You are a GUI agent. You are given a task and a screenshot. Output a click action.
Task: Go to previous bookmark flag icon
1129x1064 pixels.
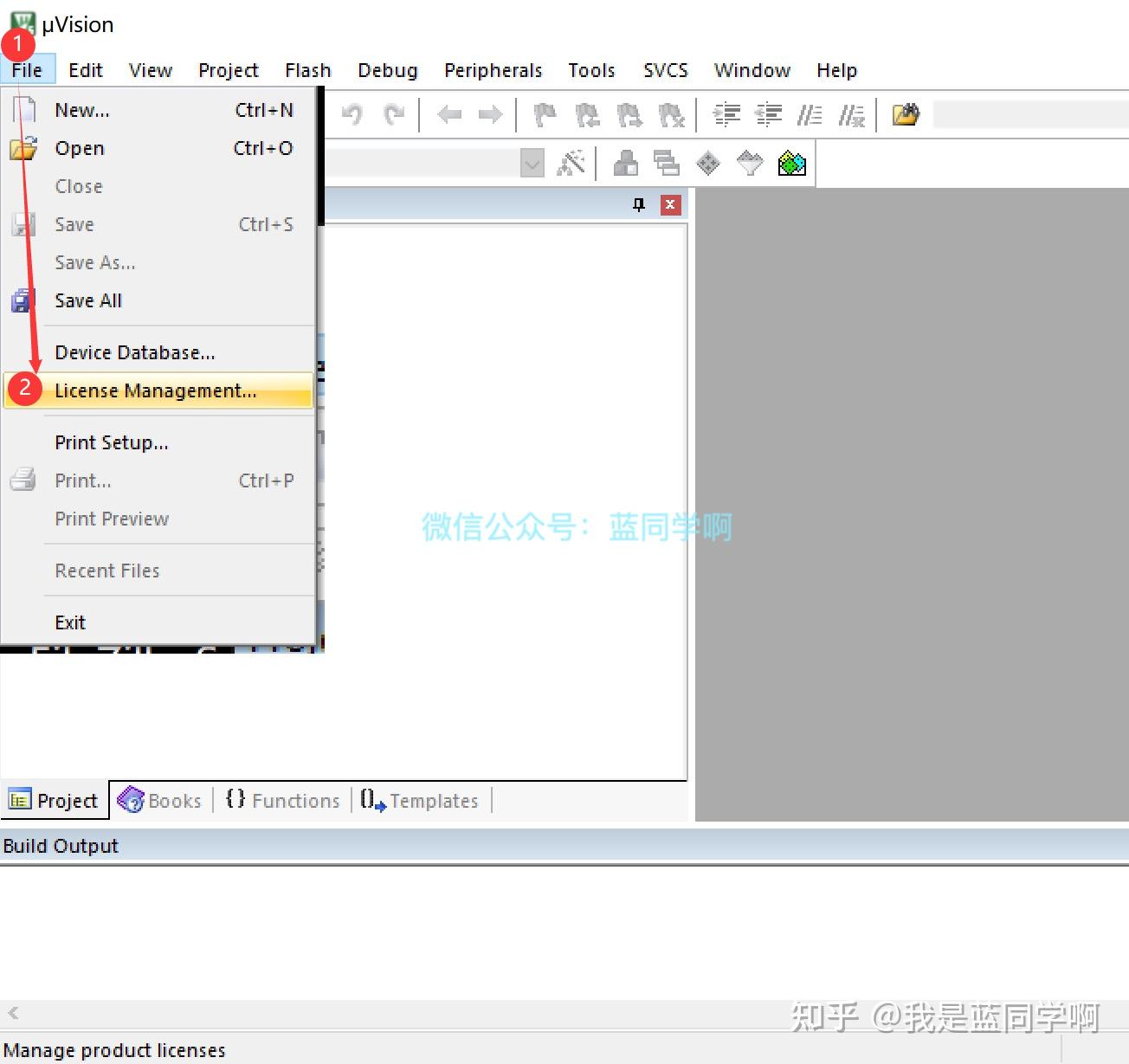click(x=587, y=114)
